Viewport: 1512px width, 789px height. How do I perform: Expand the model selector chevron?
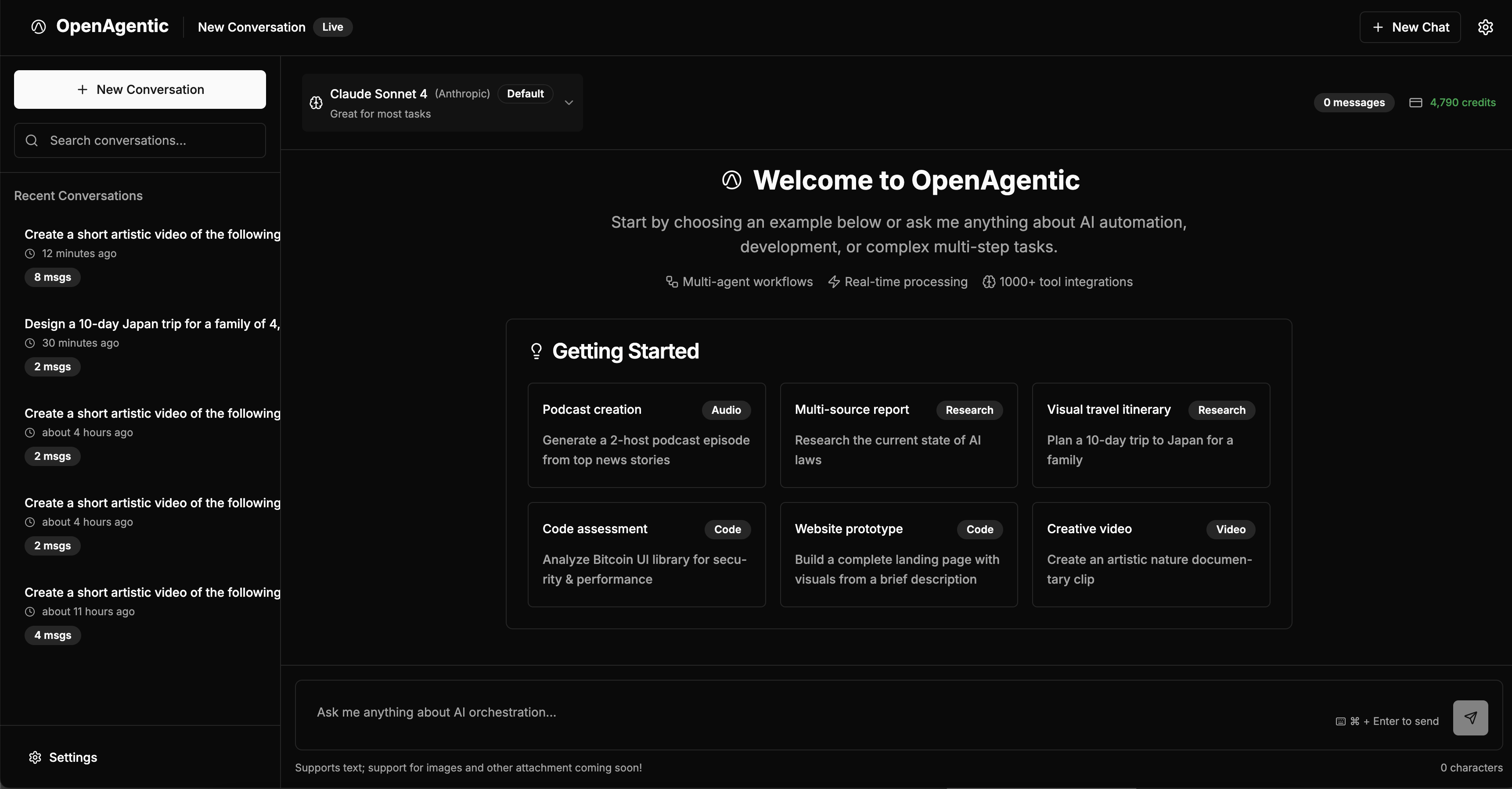pyautogui.click(x=568, y=103)
